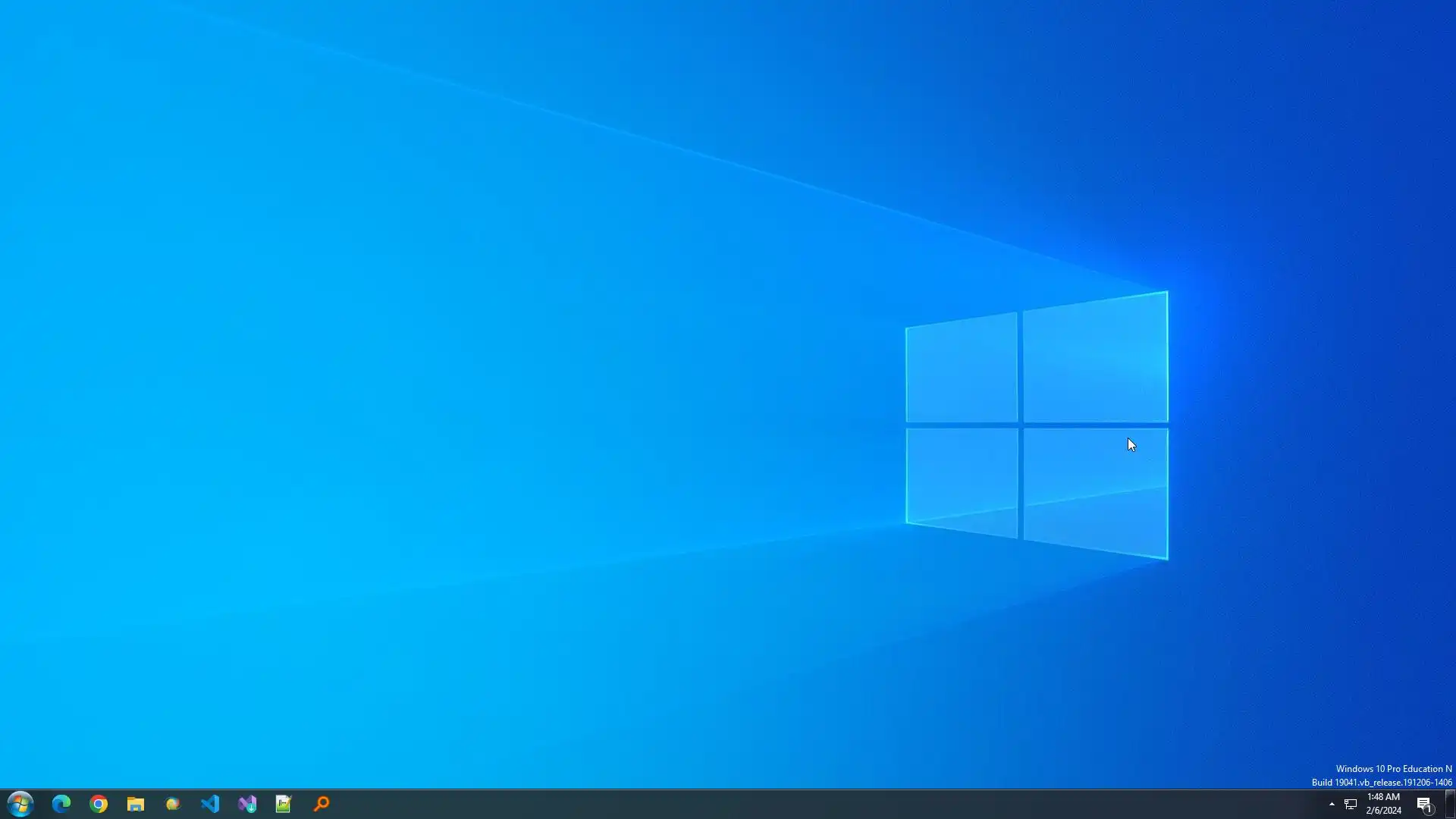1456x819 pixels.
Task: Click the Windows logo on the wallpaper
Action: [1037, 425]
